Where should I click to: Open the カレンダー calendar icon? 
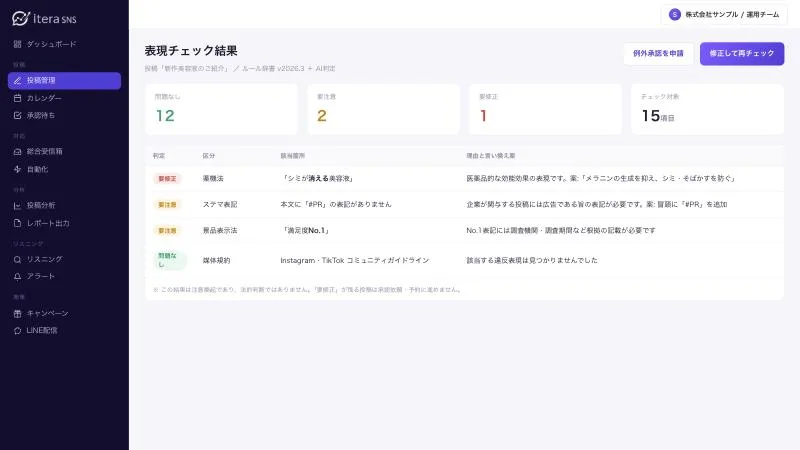coord(17,98)
